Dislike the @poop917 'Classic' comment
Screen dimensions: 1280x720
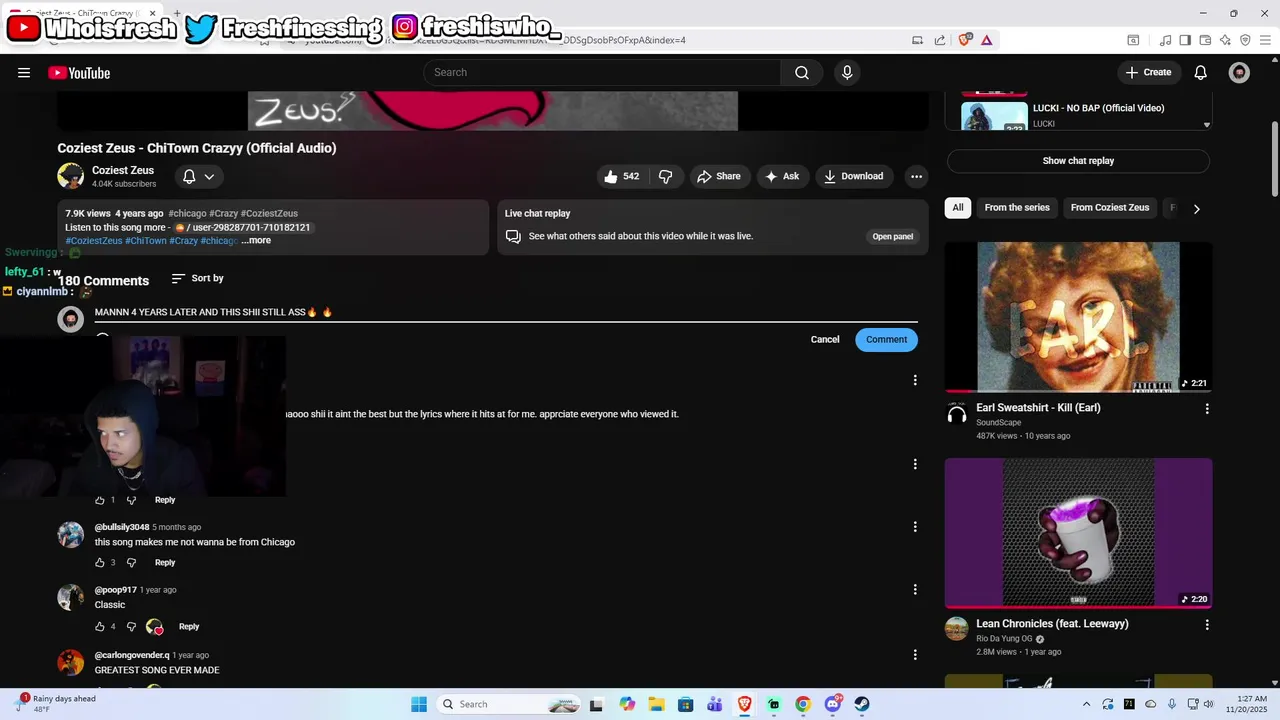click(131, 626)
